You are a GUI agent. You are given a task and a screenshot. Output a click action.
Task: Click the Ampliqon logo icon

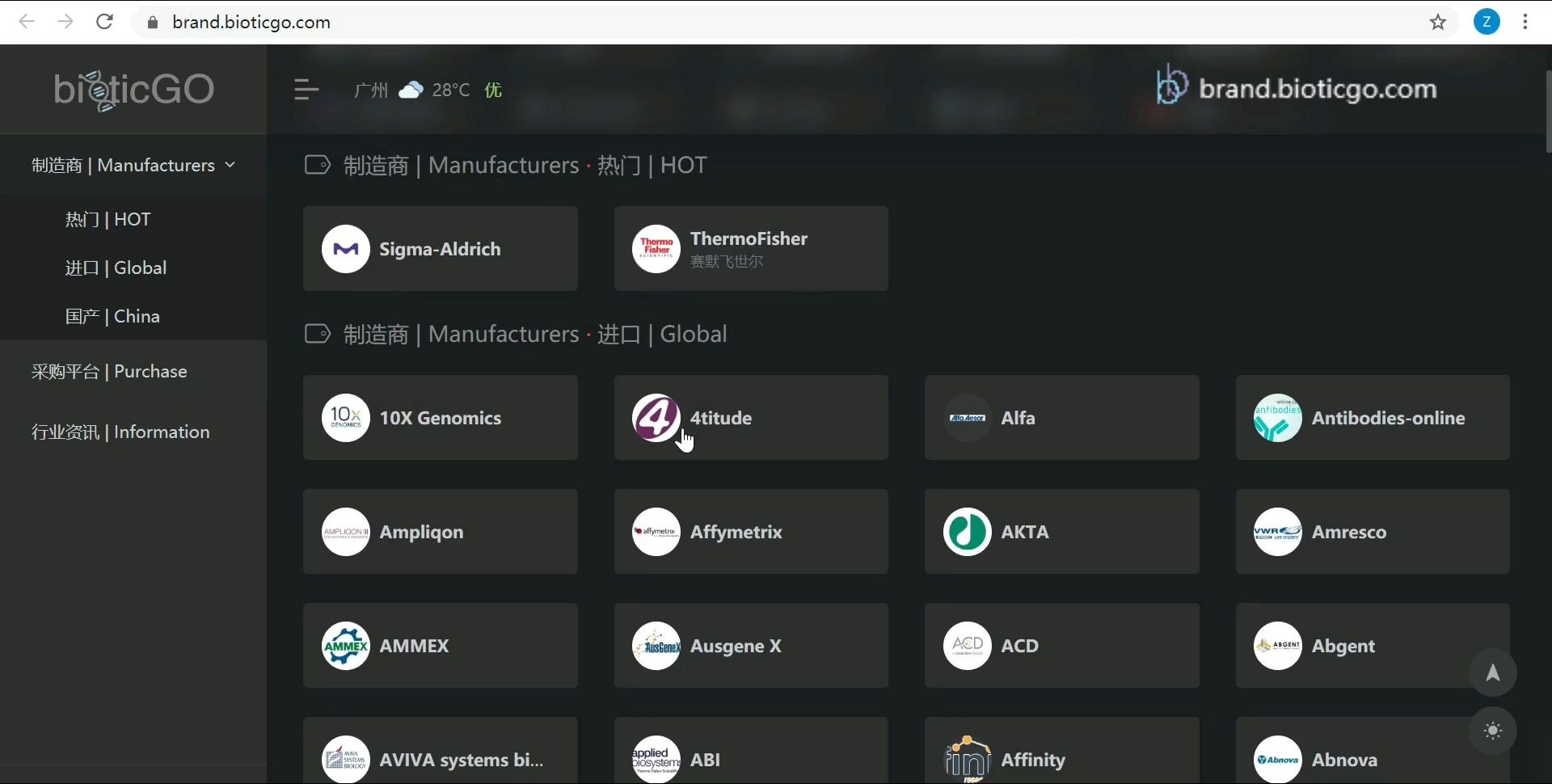pyautogui.click(x=346, y=532)
